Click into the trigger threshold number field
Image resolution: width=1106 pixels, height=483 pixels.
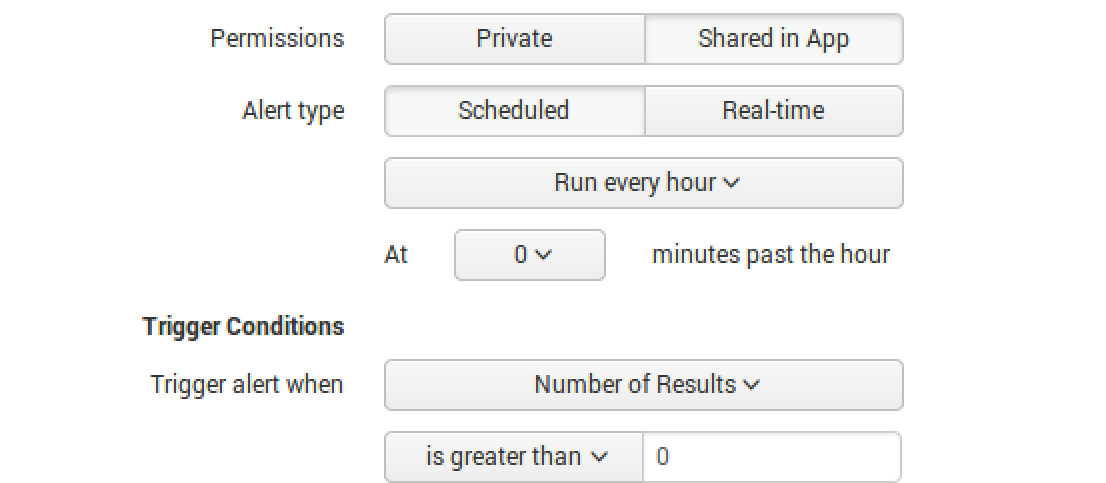coord(771,457)
